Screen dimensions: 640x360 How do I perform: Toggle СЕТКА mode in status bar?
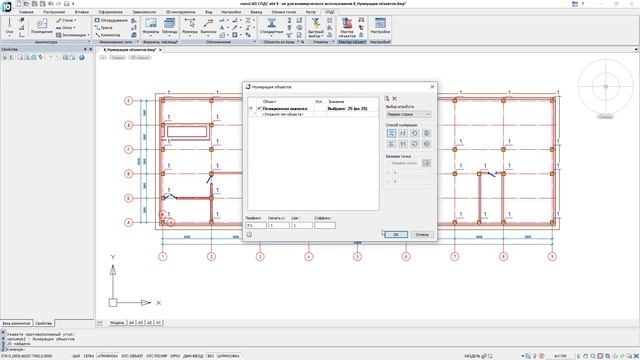(89, 356)
